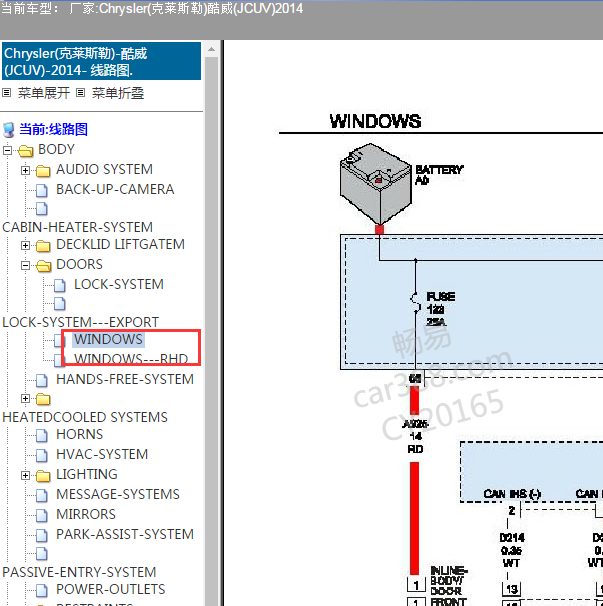
Task: Open the POWER-OUTLETS diagram
Action: click(x=111, y=589)
